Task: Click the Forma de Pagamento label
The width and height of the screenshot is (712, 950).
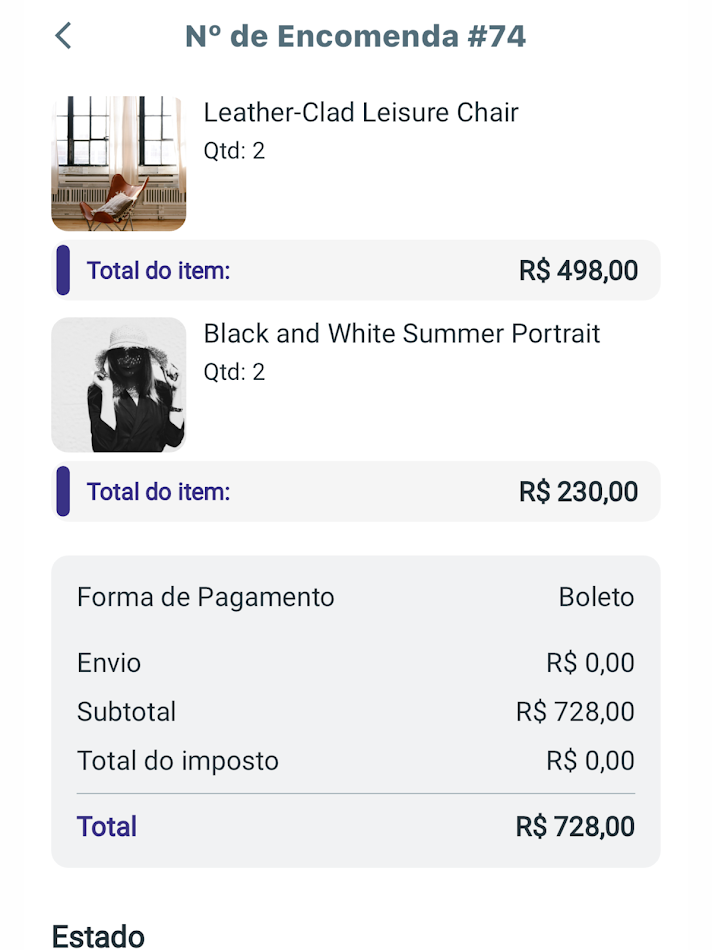Action: pyautogui.click(x=206, y=597)
